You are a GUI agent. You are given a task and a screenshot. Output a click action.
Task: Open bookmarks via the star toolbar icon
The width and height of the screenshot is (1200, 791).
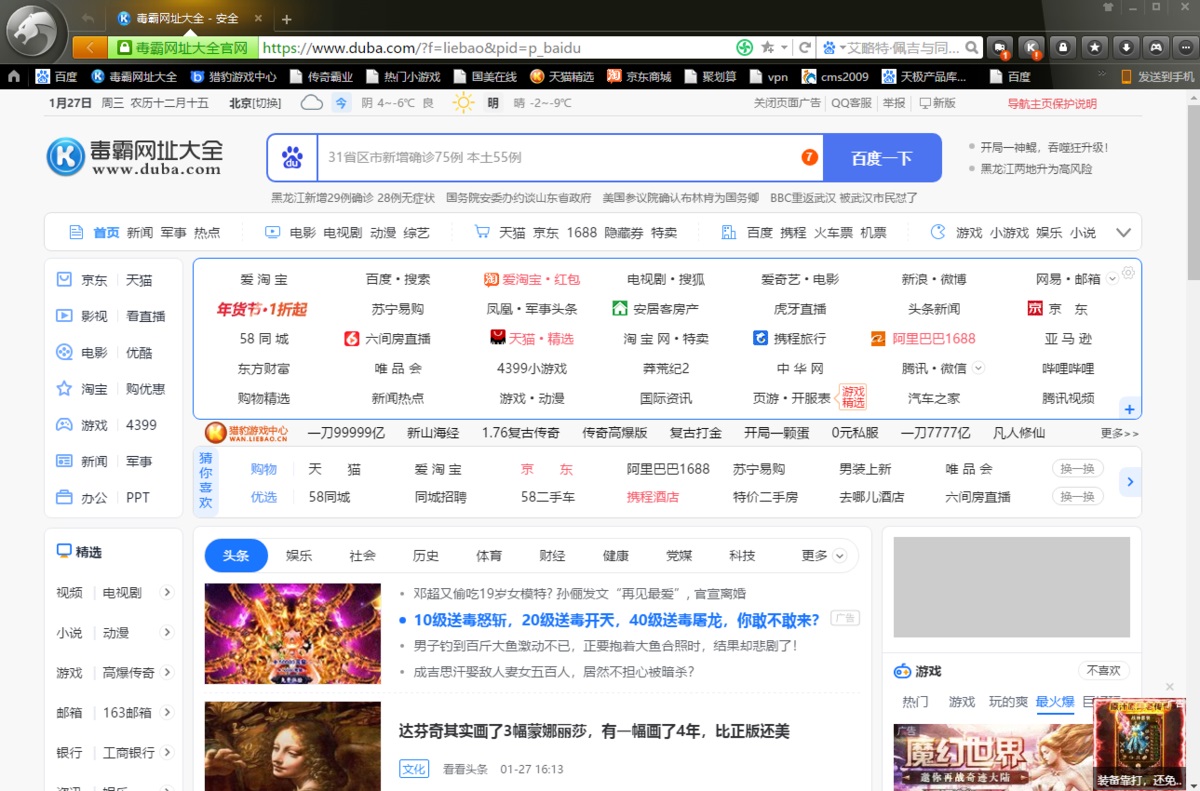(x=1093, y=47)
